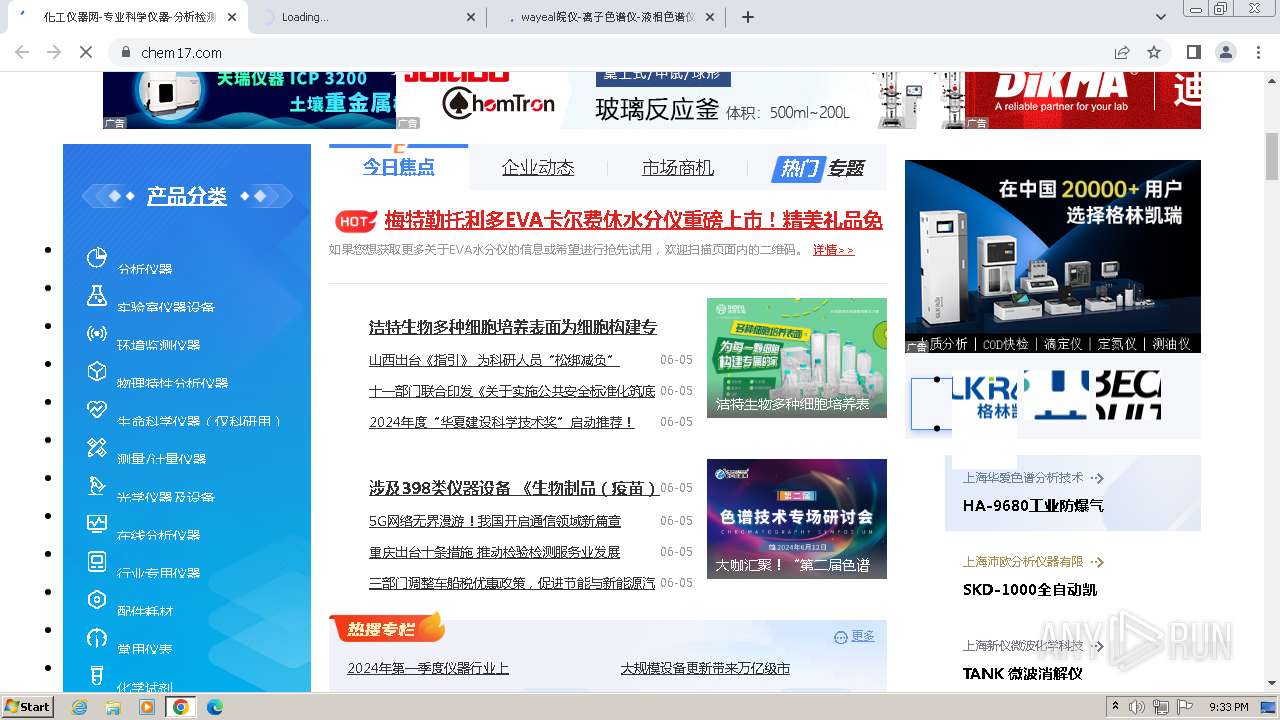Viewport: 1280px width, 720px height.
Task: Expand arrow next to 上海沛欧分析仪器有限
Action: tap(1097, 562)
